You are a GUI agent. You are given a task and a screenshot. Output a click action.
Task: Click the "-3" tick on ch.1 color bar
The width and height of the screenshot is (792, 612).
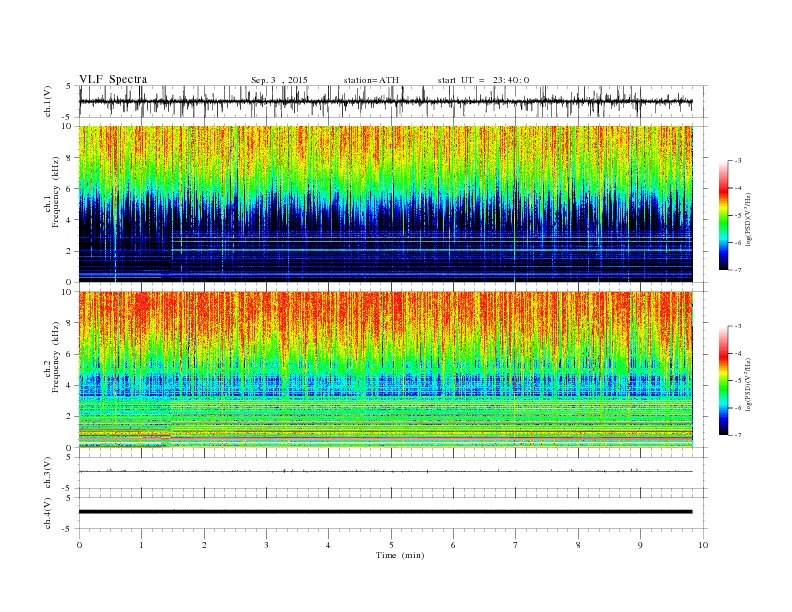(x=737, y=161)
